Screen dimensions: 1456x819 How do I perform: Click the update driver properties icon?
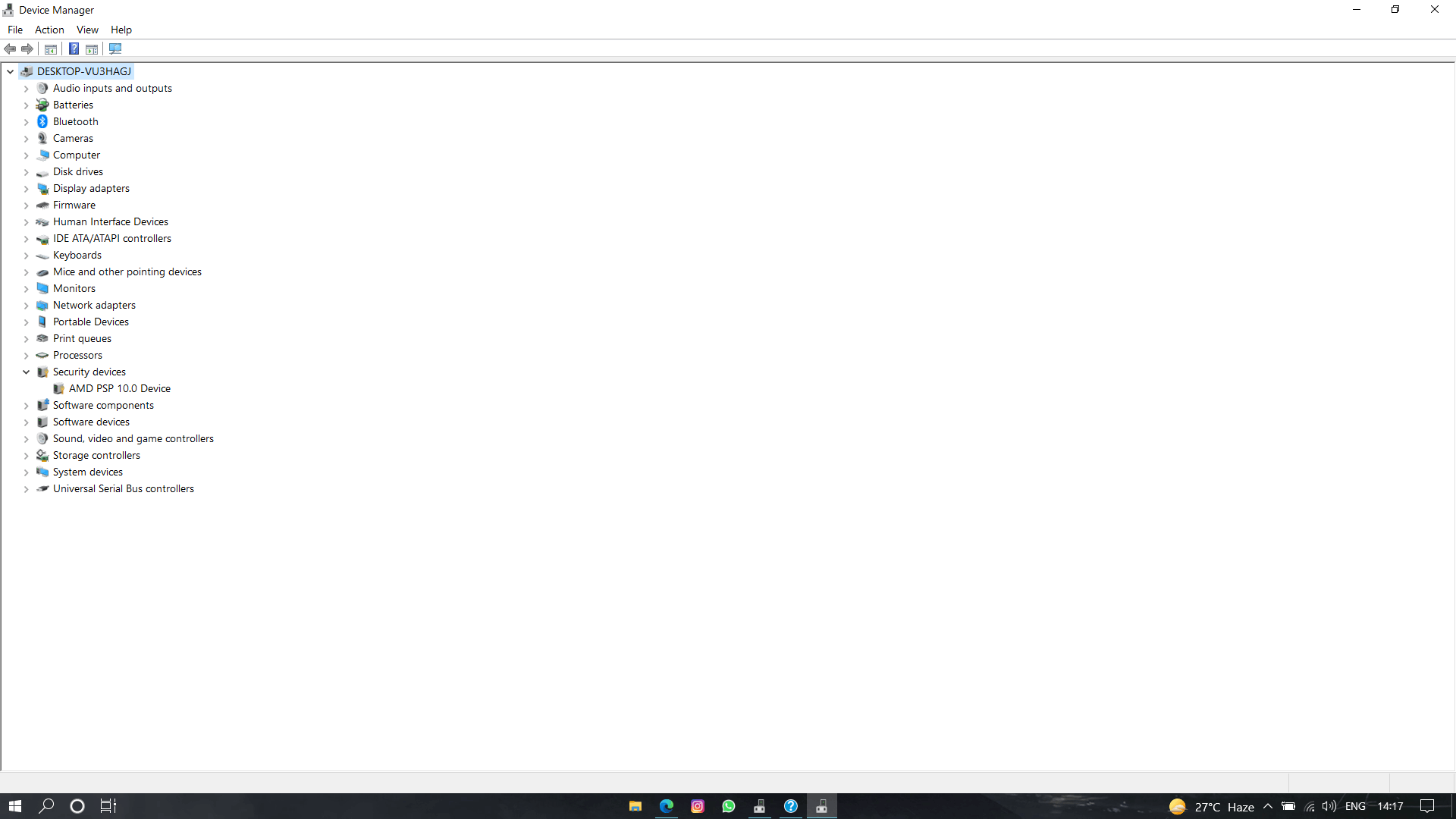coord(92,49)
